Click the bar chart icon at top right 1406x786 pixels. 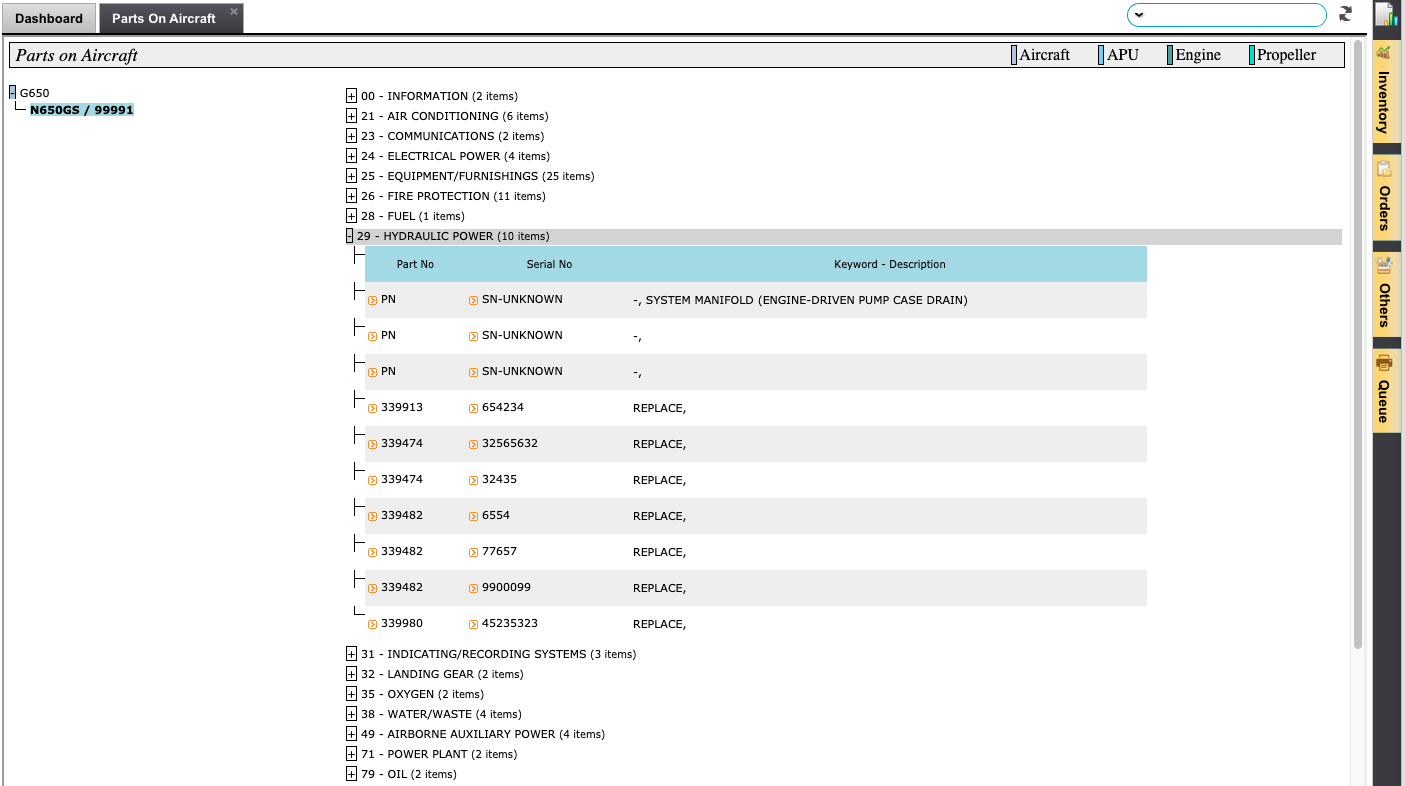click(x=1386, y=14)
